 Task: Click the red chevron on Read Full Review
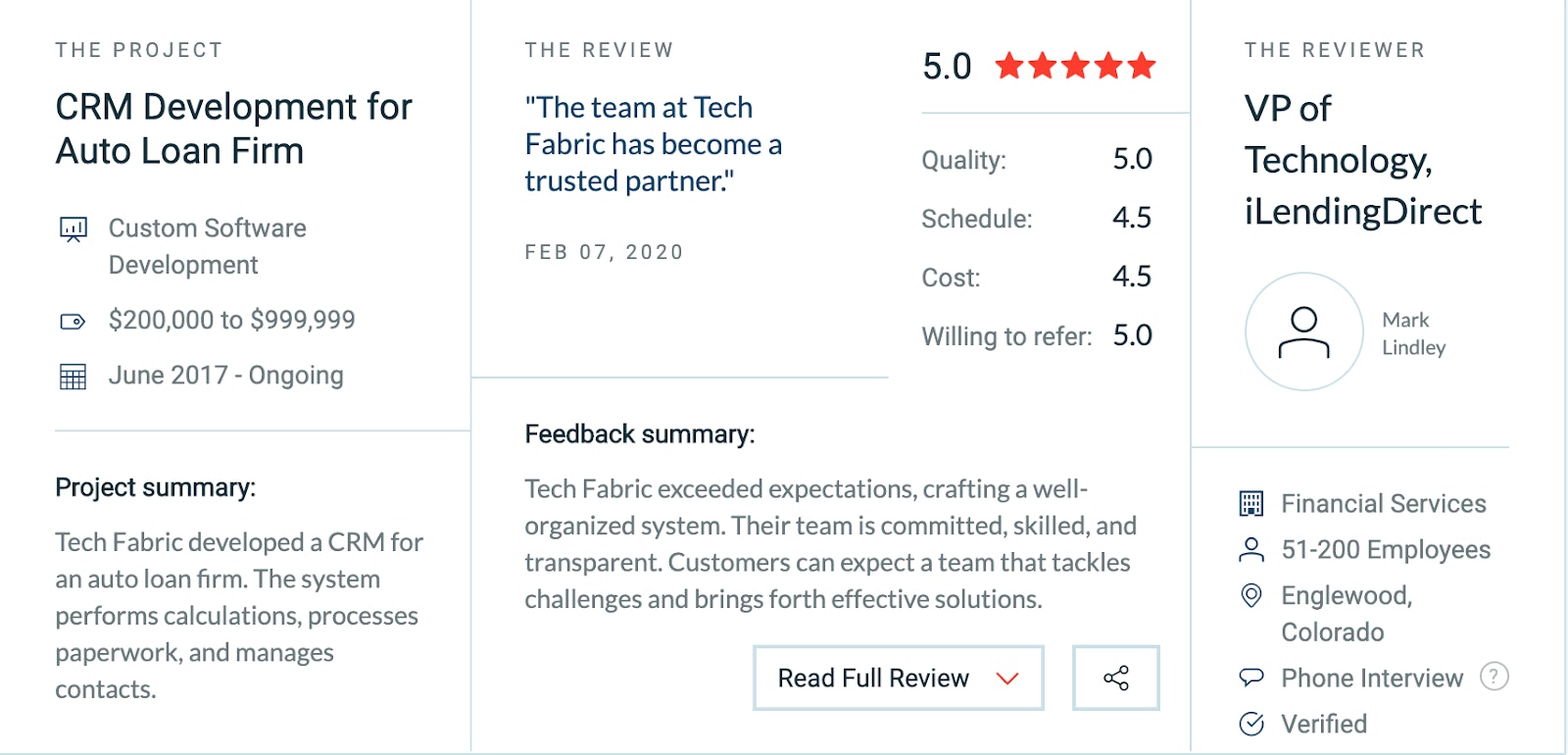click(1007, 679)
